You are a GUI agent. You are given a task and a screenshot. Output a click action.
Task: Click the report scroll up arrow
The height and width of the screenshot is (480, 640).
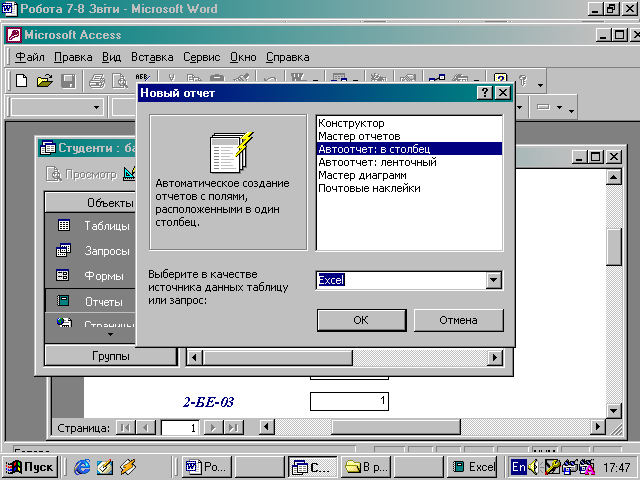pos(613,177)
